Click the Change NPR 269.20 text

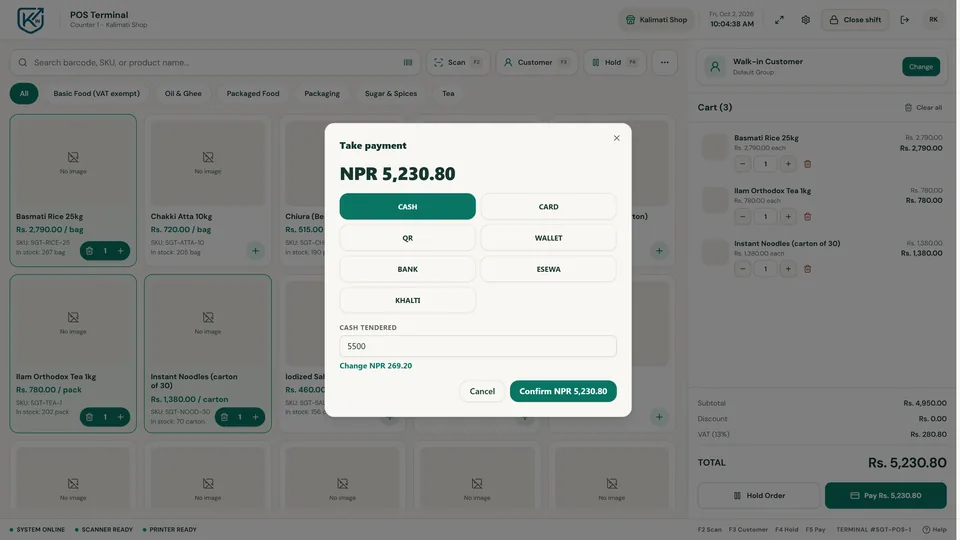375,366
